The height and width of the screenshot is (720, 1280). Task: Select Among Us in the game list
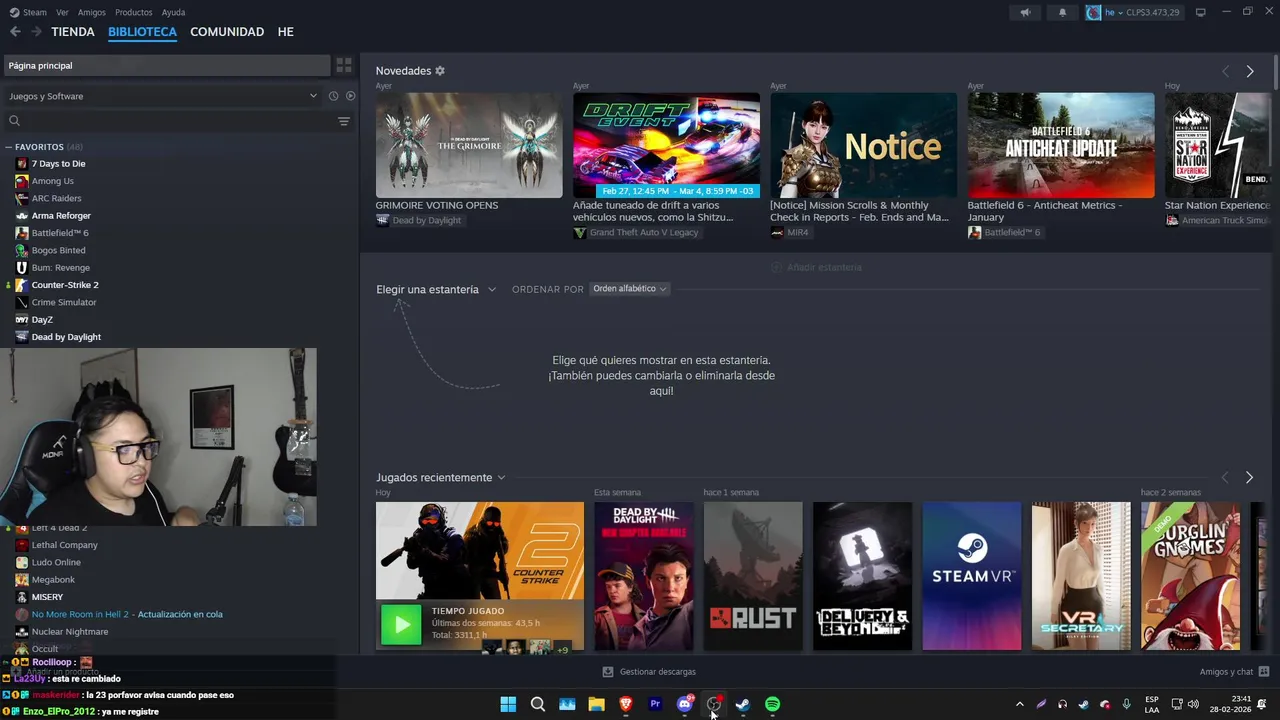pos(52,181)
